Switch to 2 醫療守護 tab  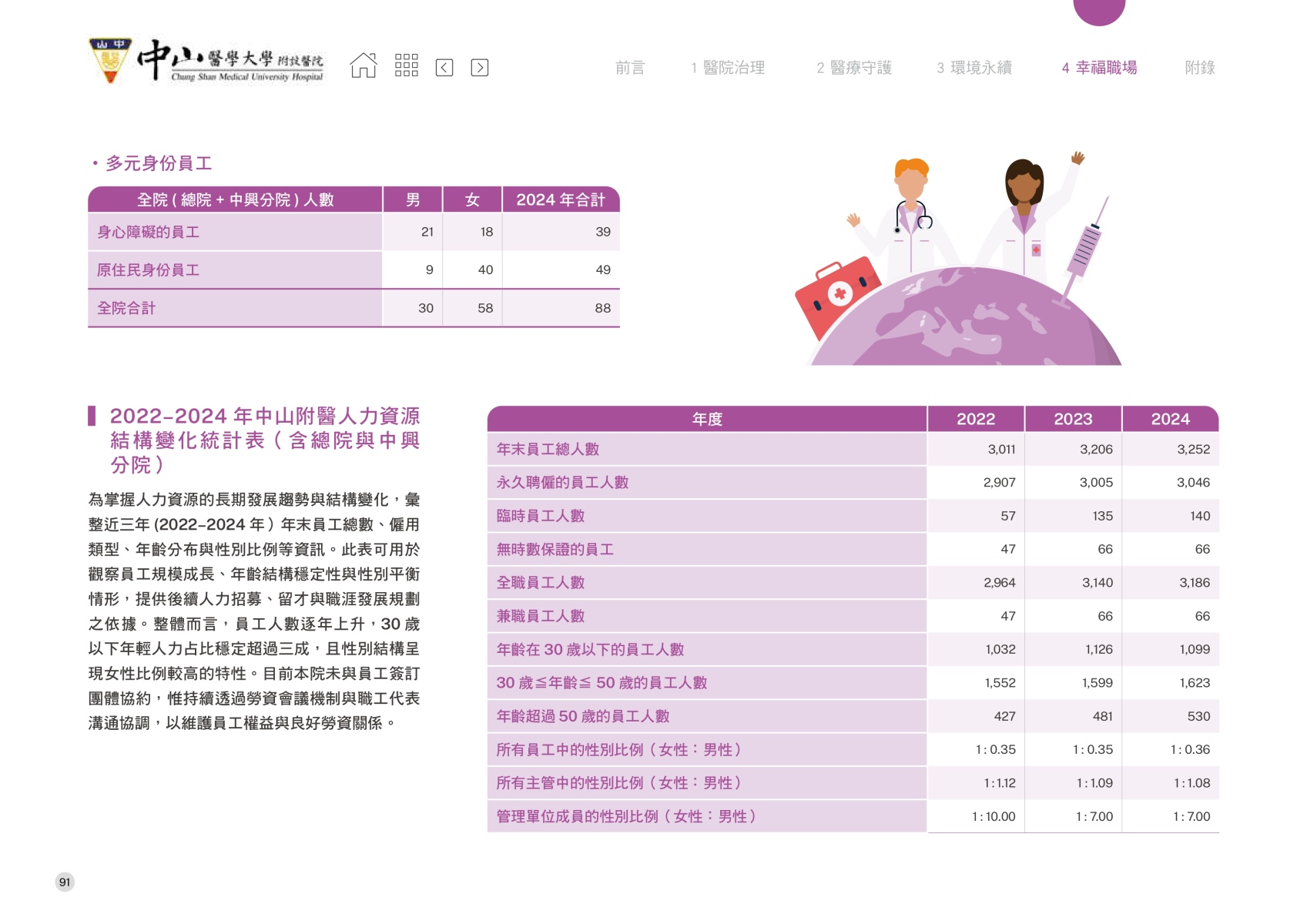point(854,68)
